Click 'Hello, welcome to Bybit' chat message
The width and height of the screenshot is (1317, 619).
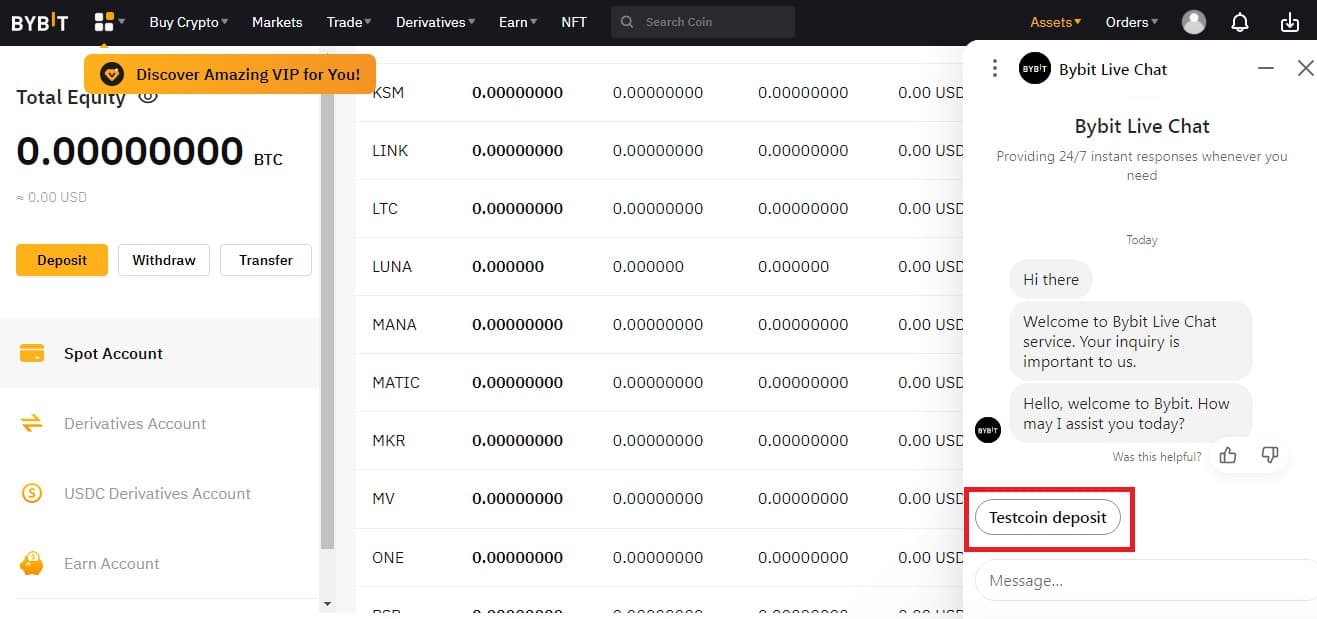tap(1130, 413)
